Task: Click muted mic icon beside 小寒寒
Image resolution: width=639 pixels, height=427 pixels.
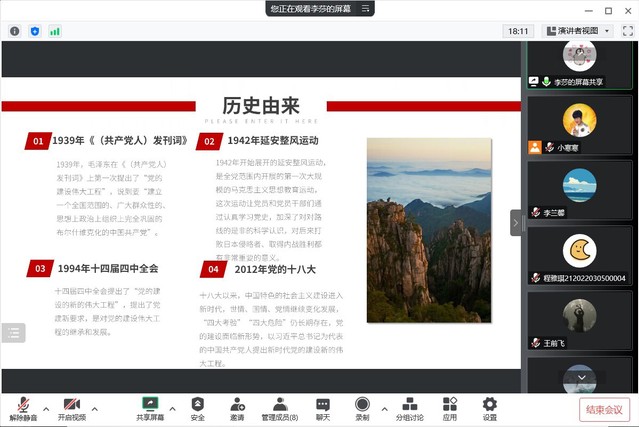Action: pos(550,147)
